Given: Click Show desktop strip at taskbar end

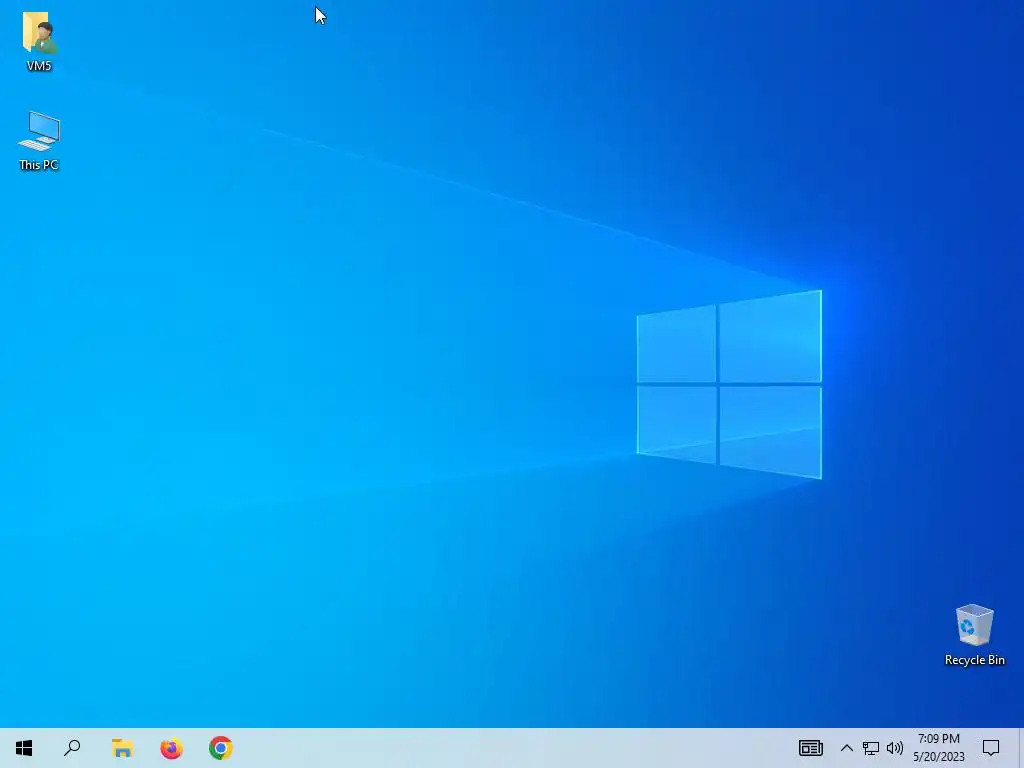Looking at the screenshot, I should pos(1021,748).
